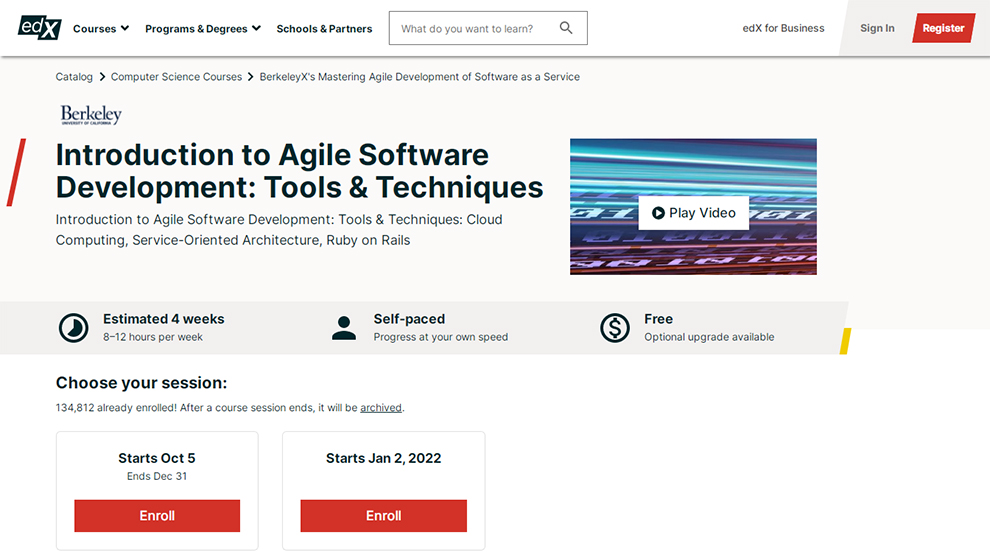Expand the Courses dropdown menu

101,28
